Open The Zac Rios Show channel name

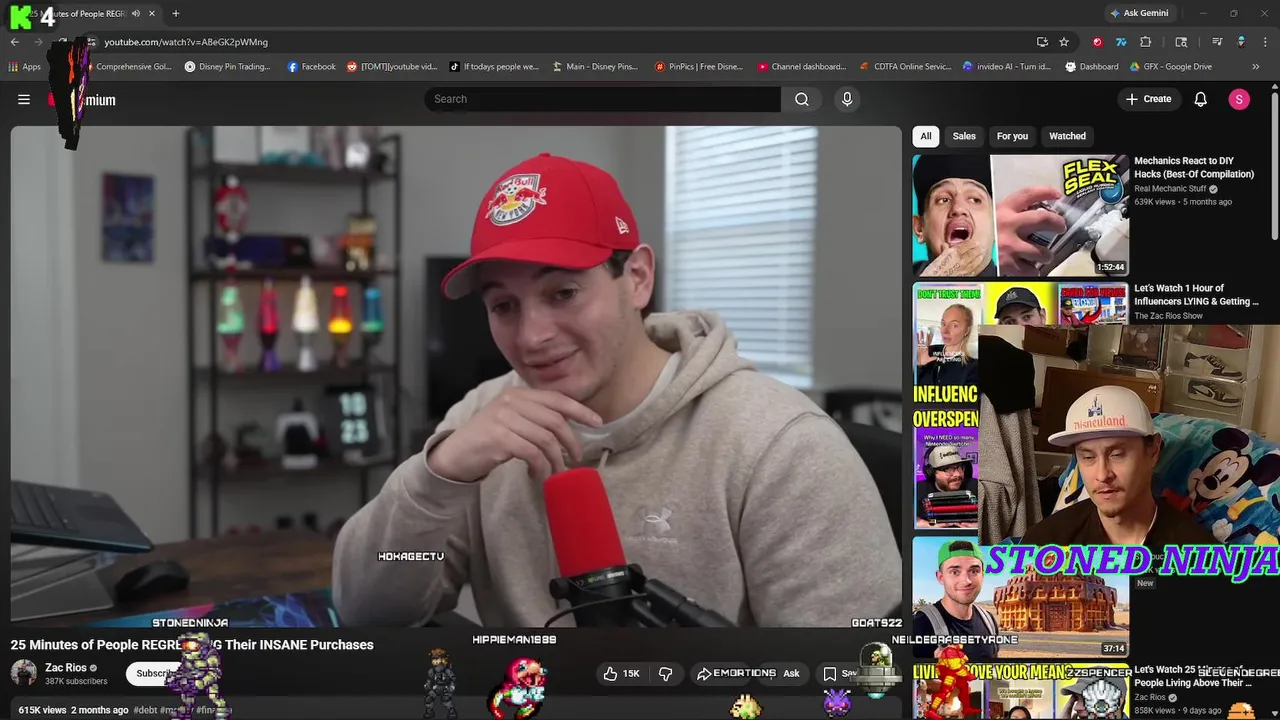1168,316
